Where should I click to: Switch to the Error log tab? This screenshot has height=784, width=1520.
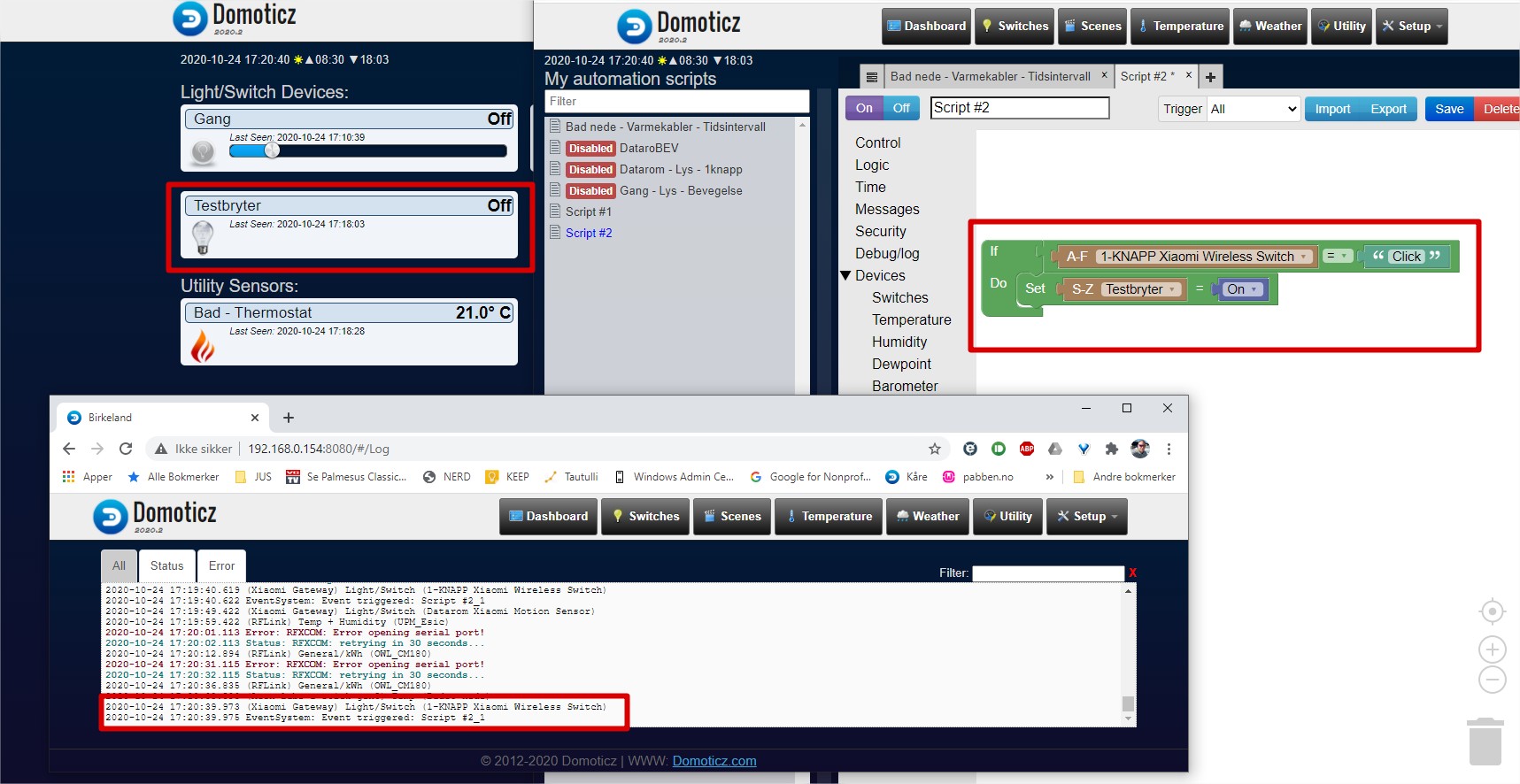click(x=221, y=566)
